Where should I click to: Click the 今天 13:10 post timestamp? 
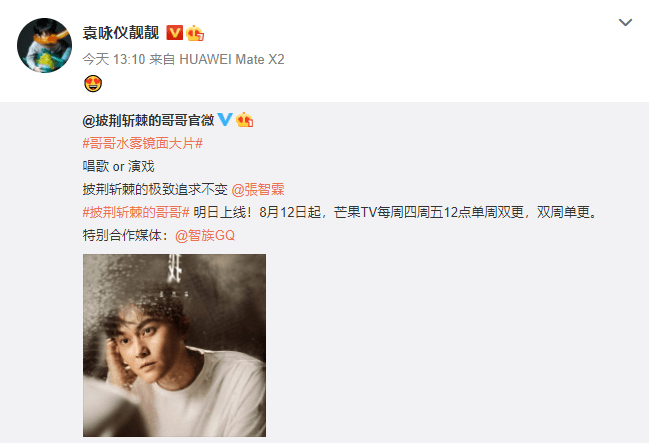114,59
